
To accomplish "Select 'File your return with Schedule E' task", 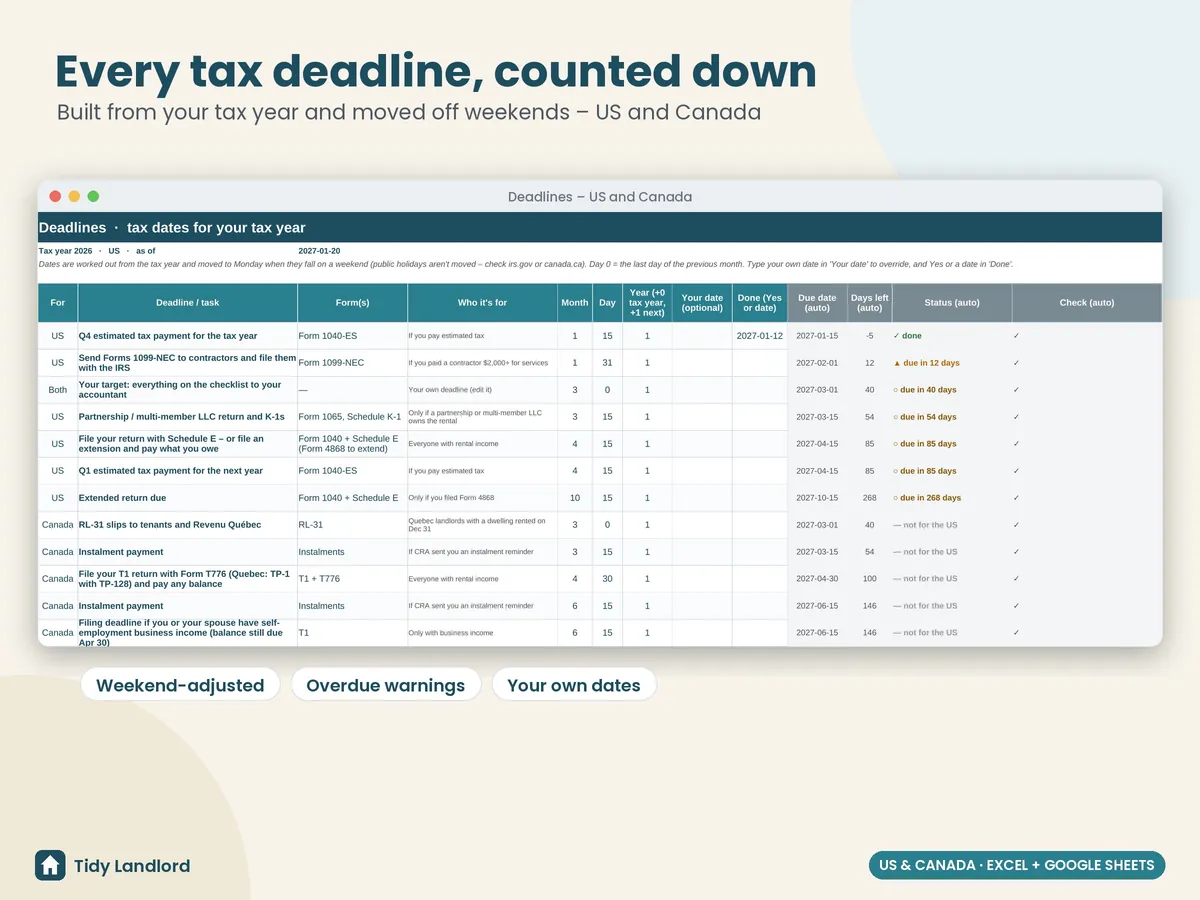I will coord(188,444).
